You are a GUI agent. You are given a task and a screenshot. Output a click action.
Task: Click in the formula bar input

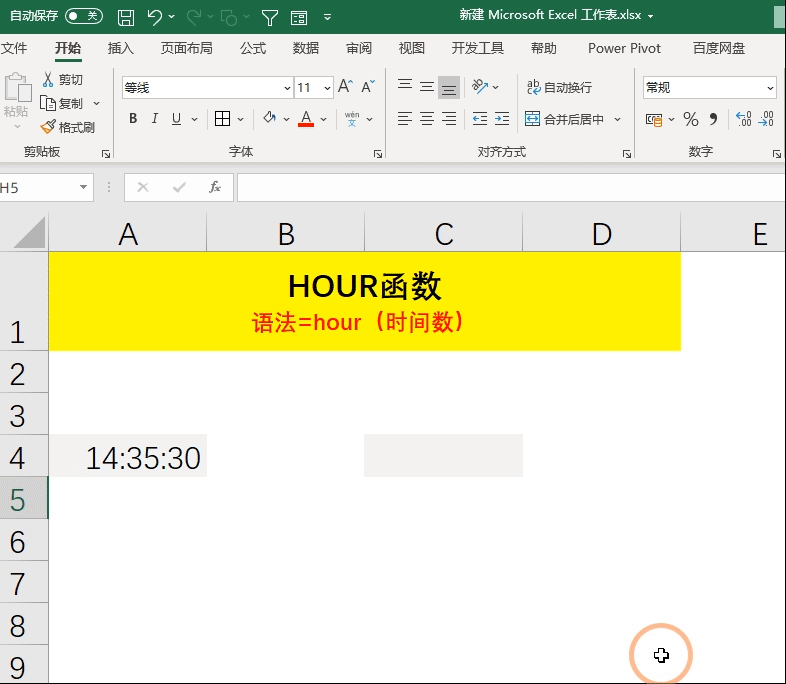coord(511,187)
